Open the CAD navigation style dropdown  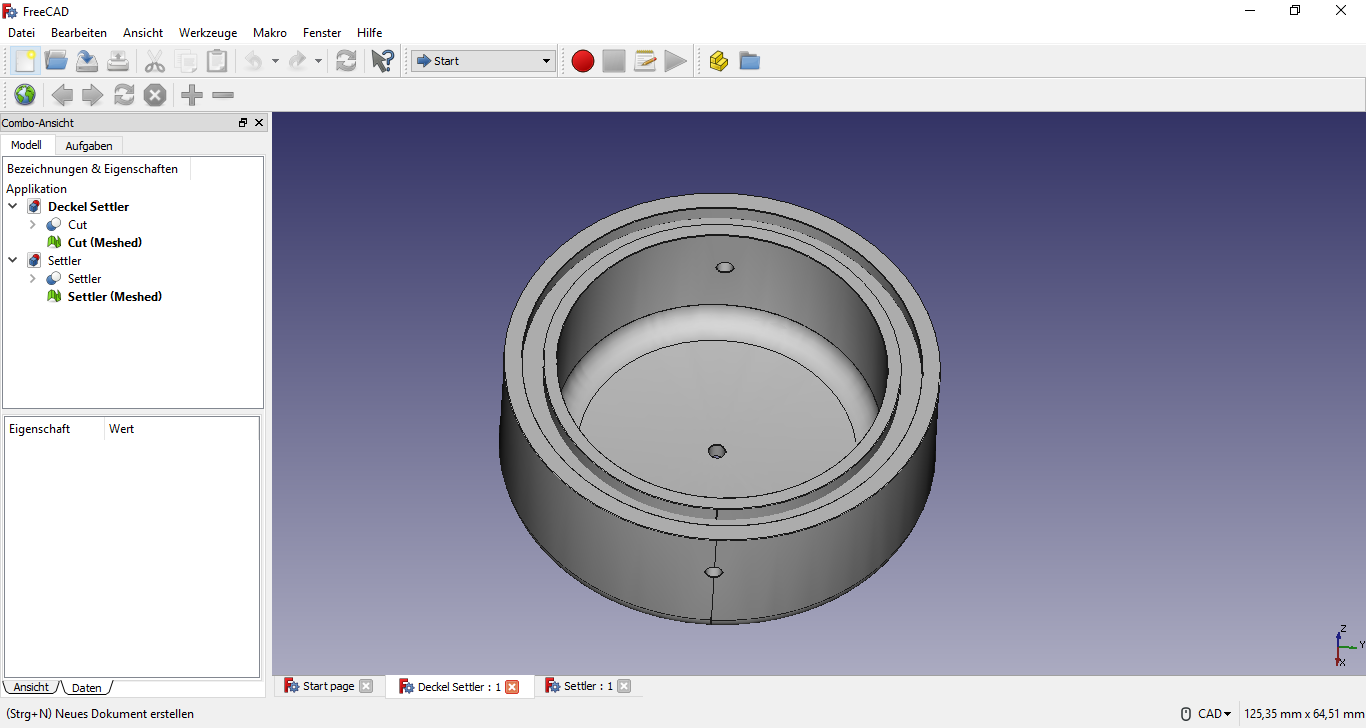1214,714
